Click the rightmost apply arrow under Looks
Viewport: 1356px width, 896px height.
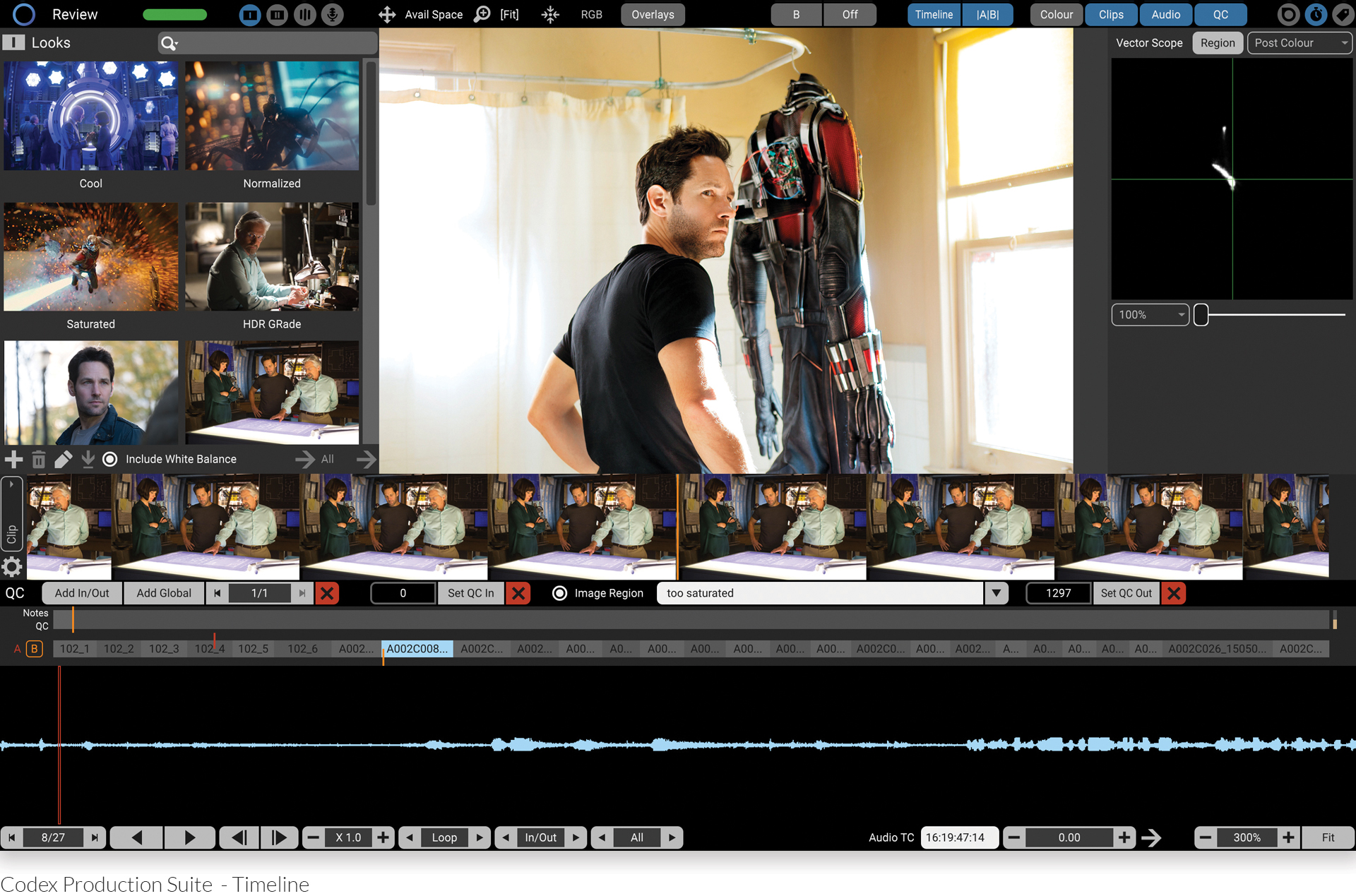pyautogui.click(x=367, y=460)
